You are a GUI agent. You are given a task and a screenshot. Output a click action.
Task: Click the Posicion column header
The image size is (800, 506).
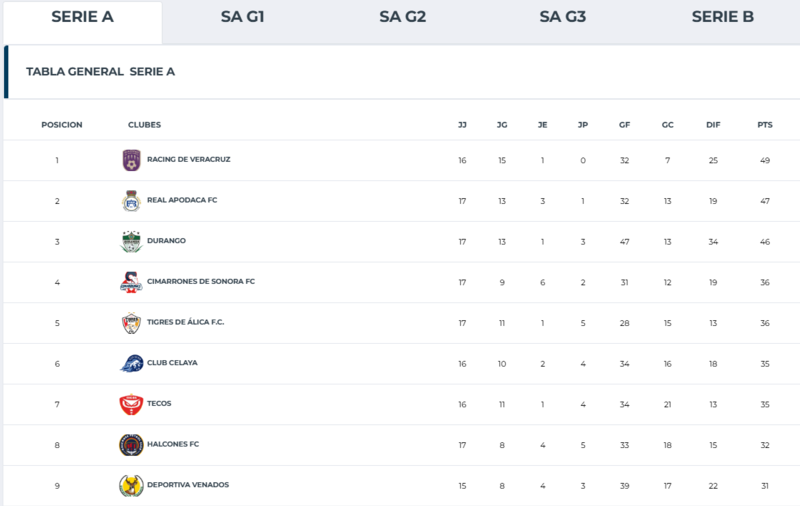coord(62,125)
